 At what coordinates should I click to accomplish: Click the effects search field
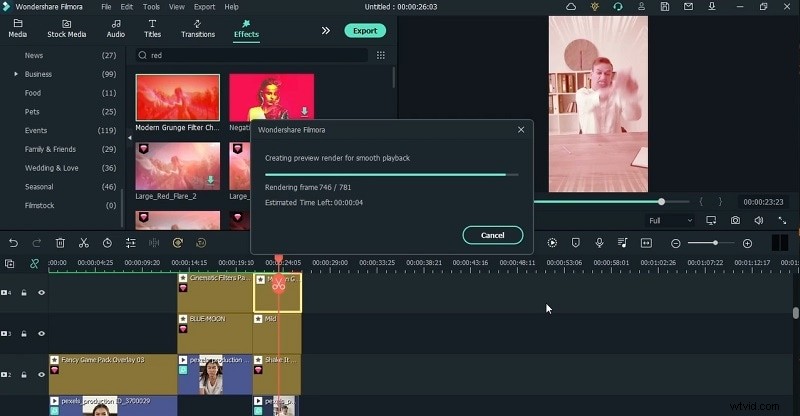pos(251,55)
